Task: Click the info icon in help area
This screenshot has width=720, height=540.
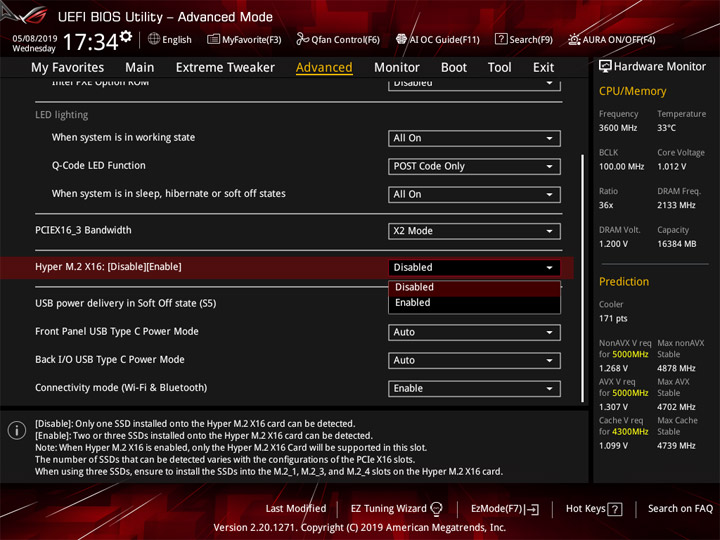Action: coord(17,430)
